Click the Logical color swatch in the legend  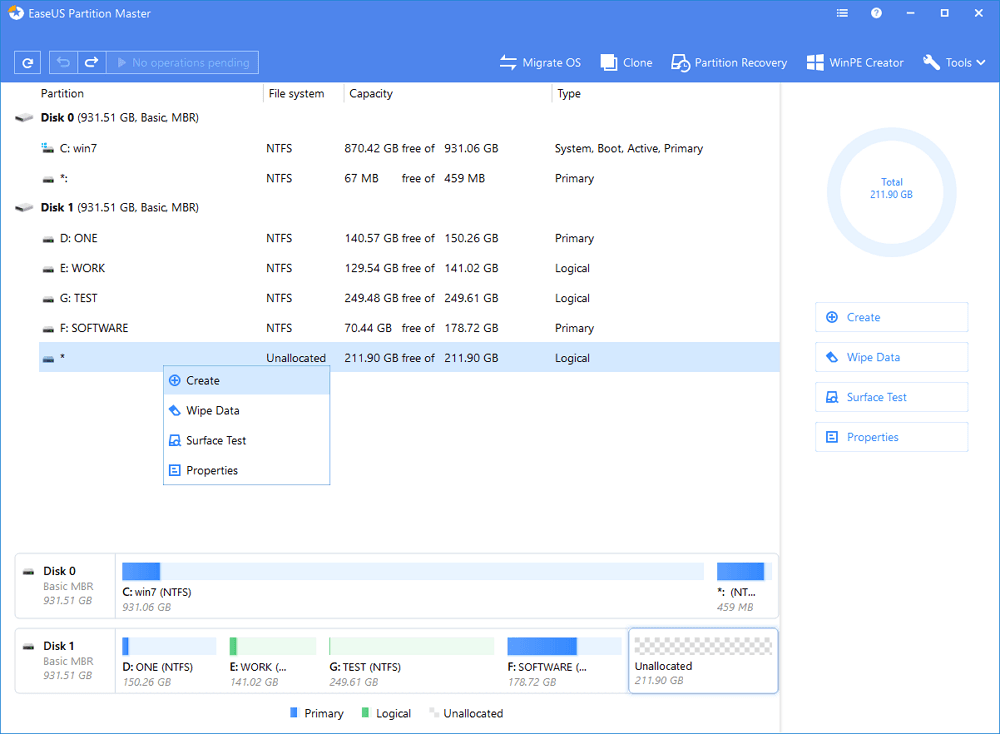[x=367, y=713]
